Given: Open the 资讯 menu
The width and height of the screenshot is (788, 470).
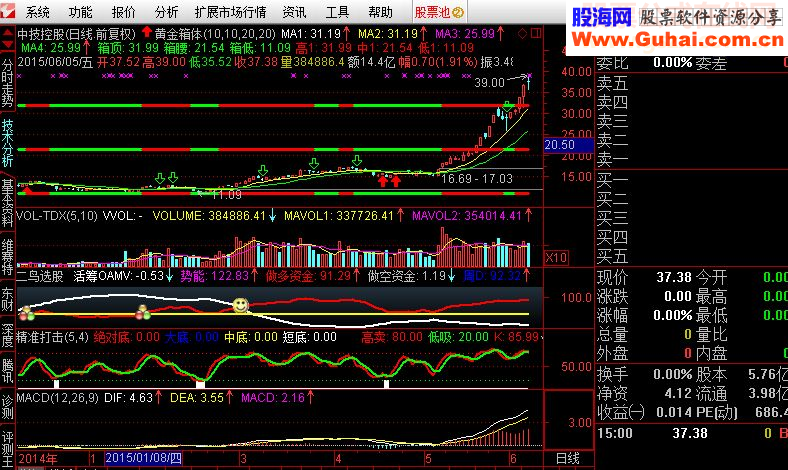Looking at the screenshot, I should coord(294,12).
